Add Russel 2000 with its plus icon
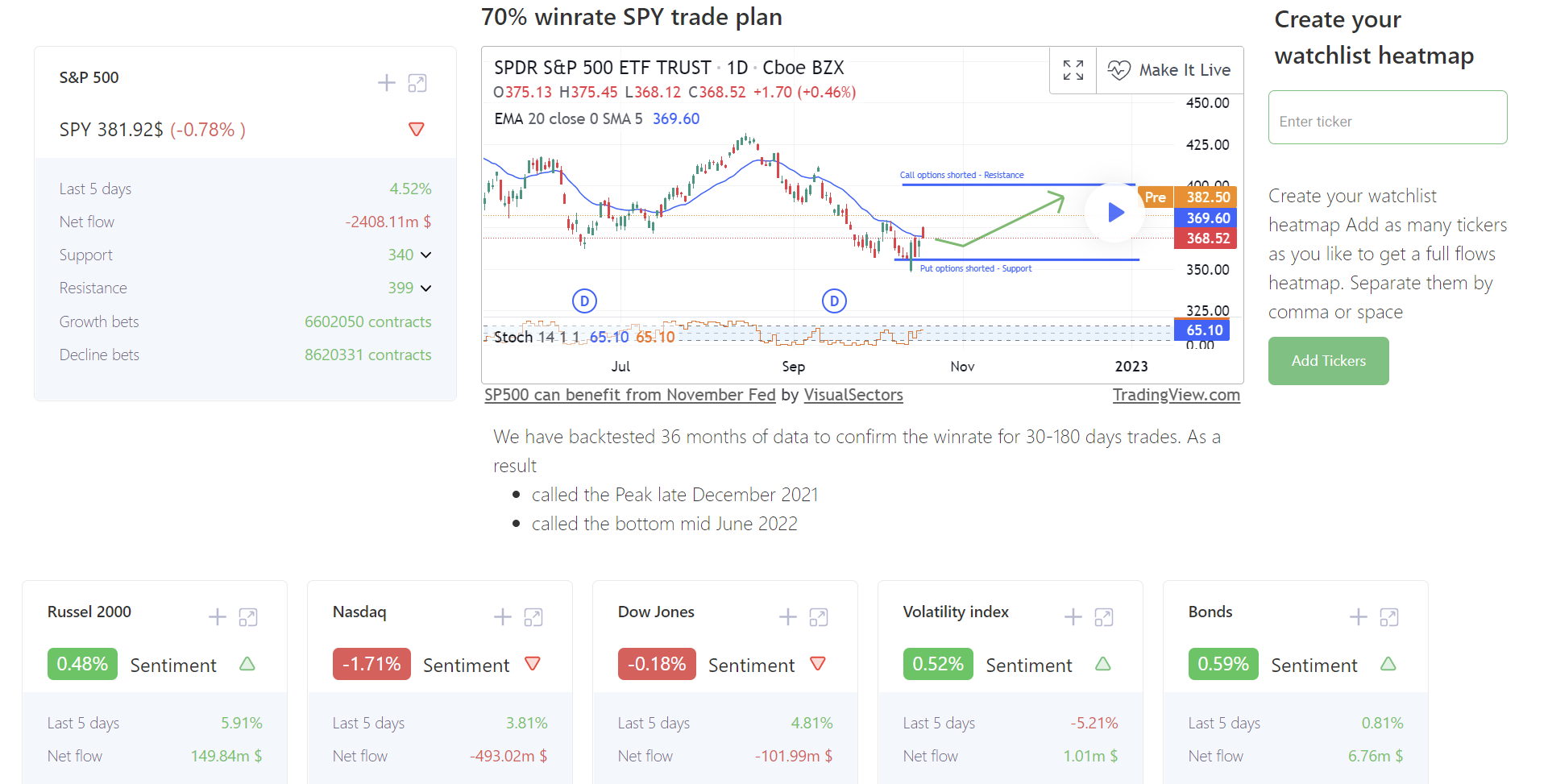 click(218, 617)
